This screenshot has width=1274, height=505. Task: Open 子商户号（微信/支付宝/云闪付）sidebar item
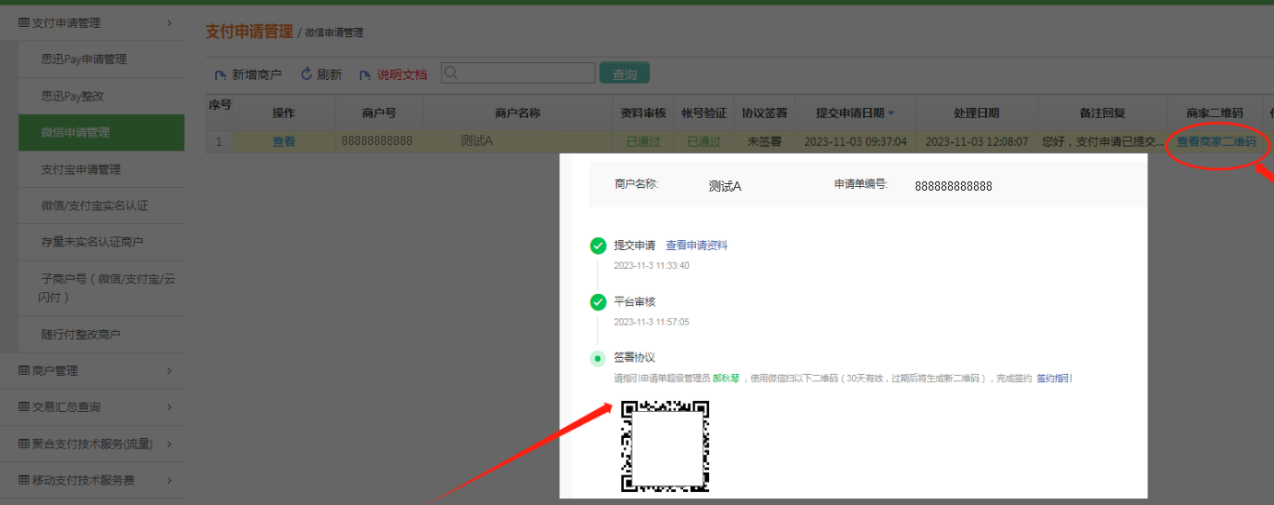click(107, 287)
